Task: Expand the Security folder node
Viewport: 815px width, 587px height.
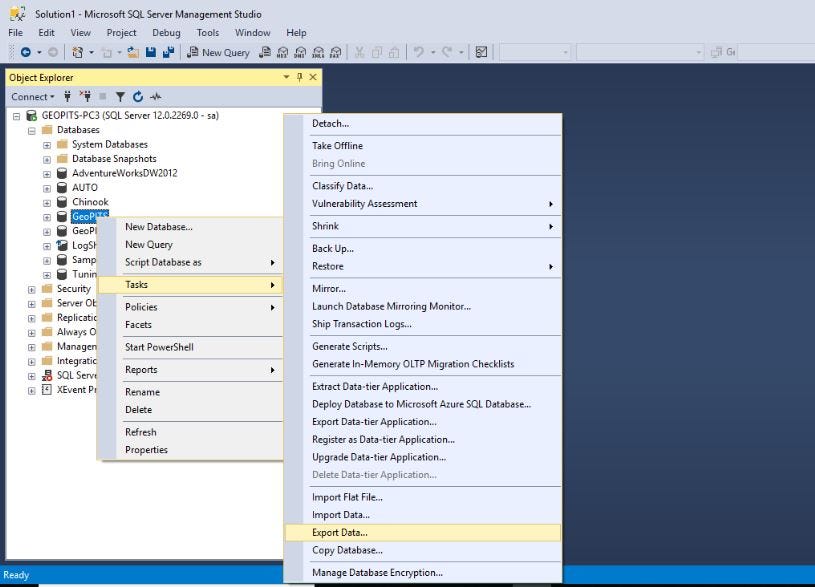Action: [32, 290]
